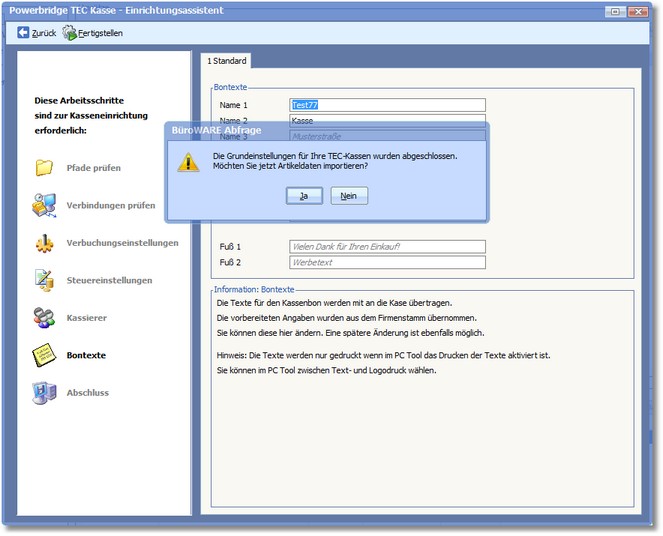663x536 pixels.
Task: Click the Zurück back arrow icon
Action: point(23,33)
